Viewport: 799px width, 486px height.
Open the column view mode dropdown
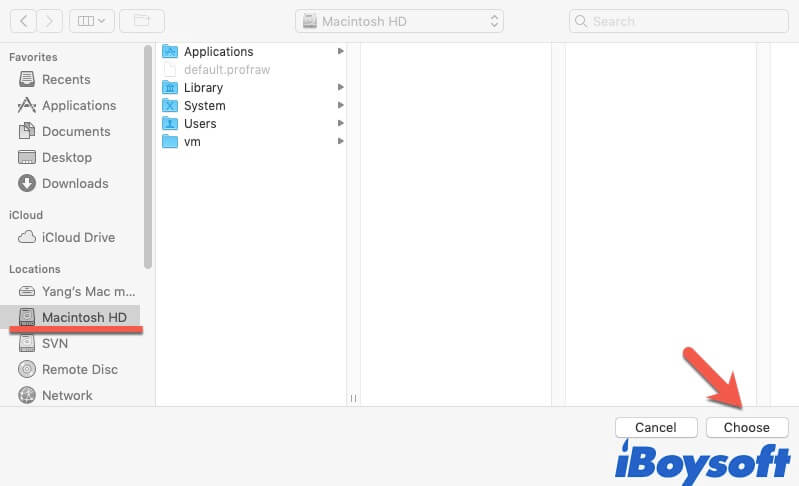(x=91, y=20)
